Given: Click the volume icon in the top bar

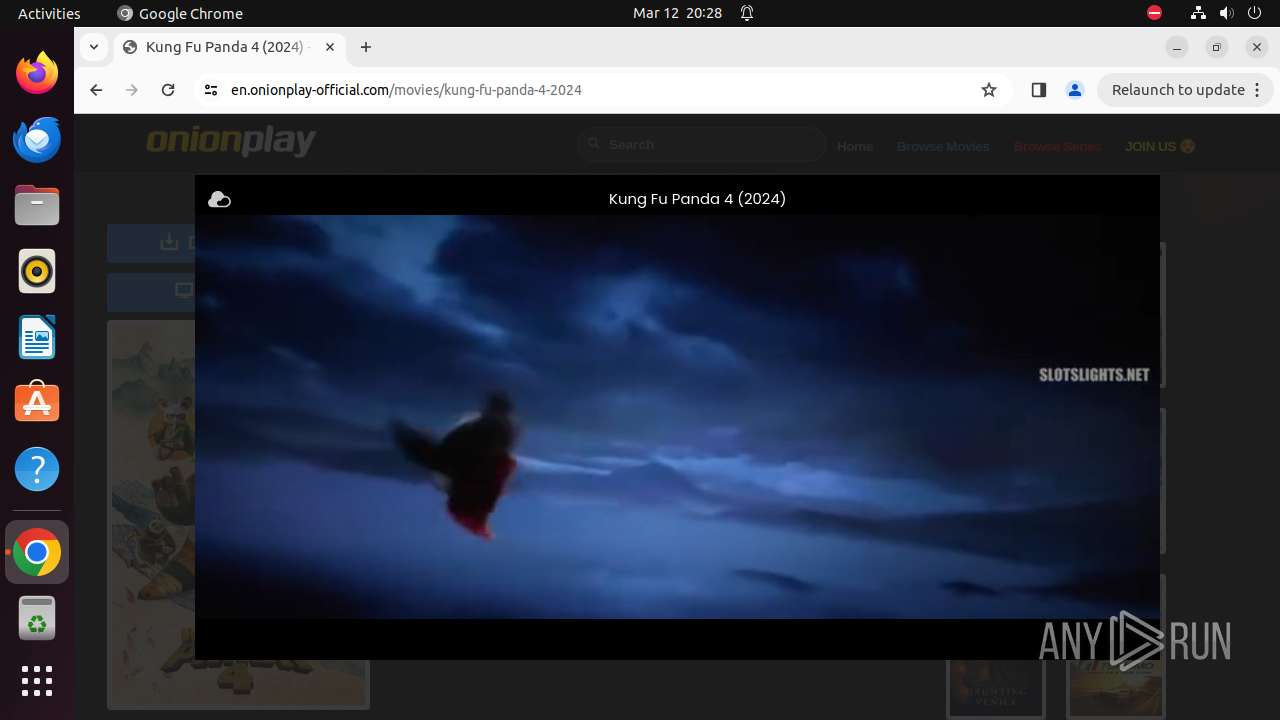Looking at the screenshot, I should [1227, 13].
